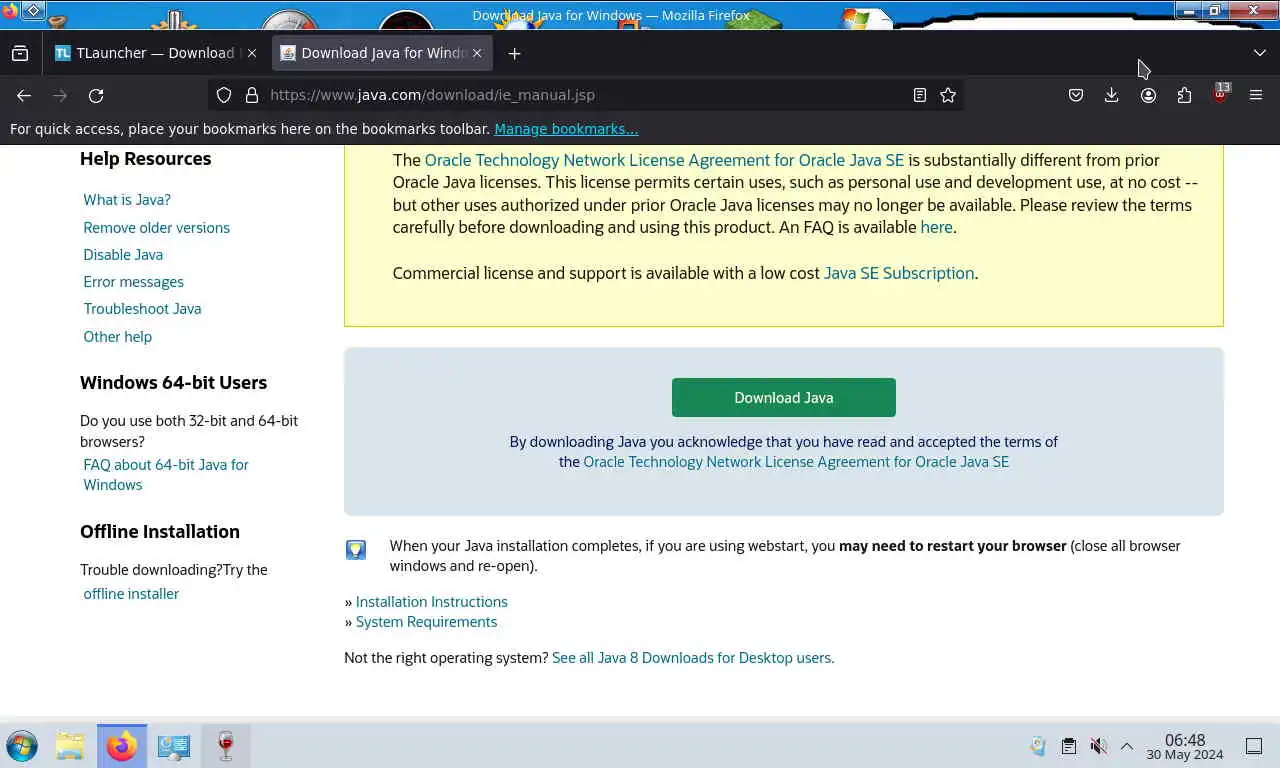This screenshot has height=768, width=1280.
Task: Click the 'Help Resources' heading
Action: [145, 159]
